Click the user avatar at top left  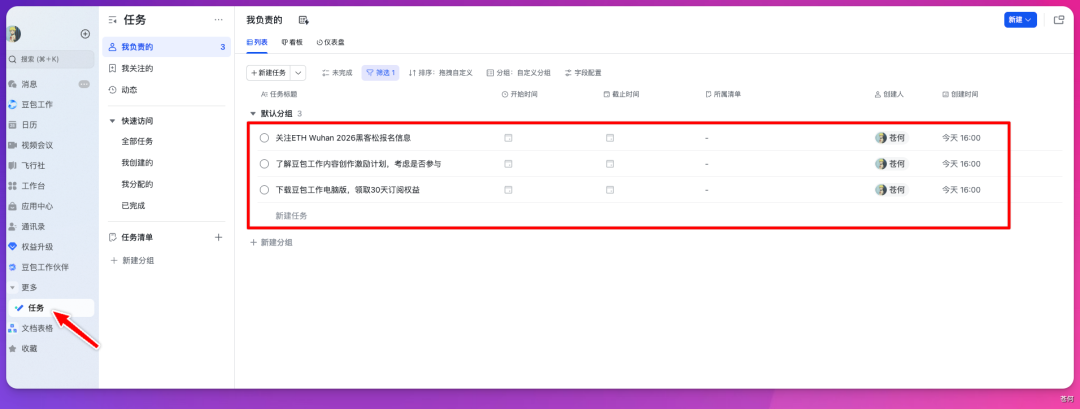pos(14,34)
